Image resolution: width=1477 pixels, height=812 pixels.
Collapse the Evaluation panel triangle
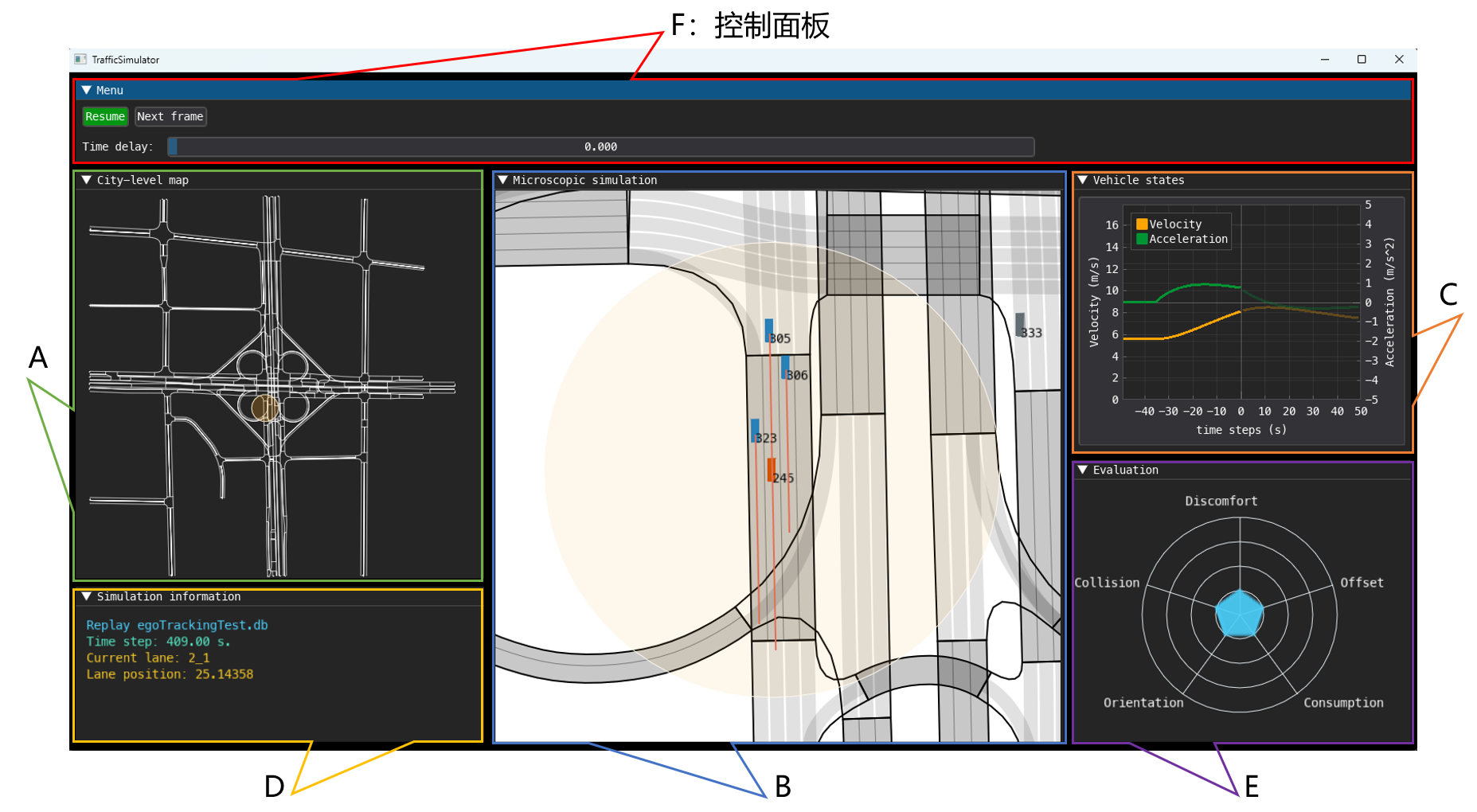coord(1083,470)
